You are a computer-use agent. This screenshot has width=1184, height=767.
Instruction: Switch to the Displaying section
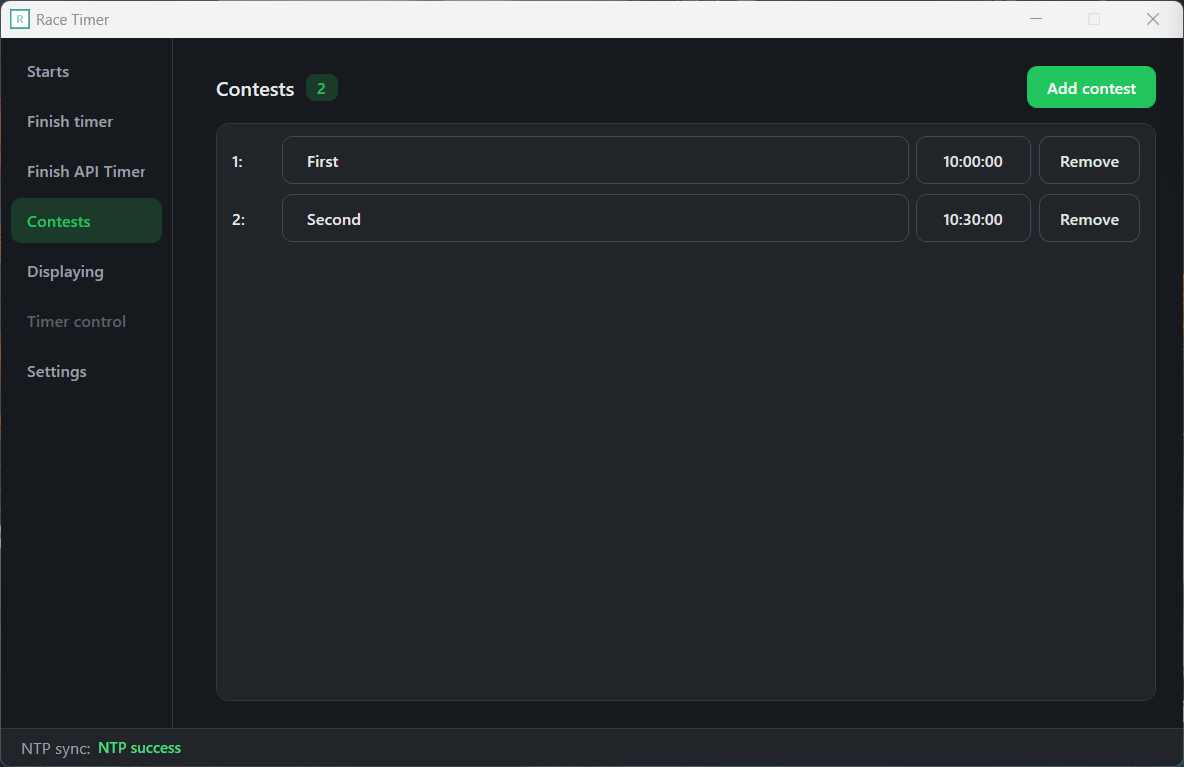(86, 271)
